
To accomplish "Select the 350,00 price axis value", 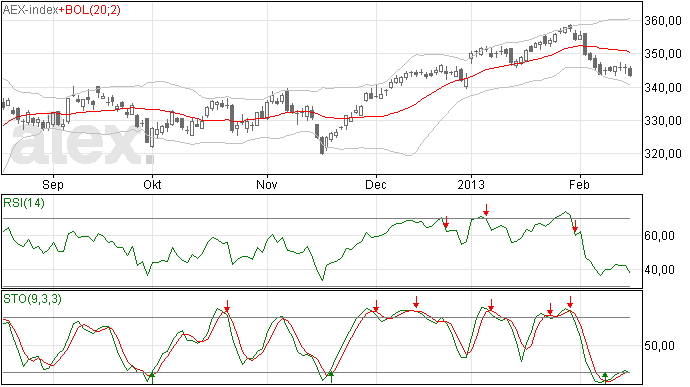I will 663,54.
